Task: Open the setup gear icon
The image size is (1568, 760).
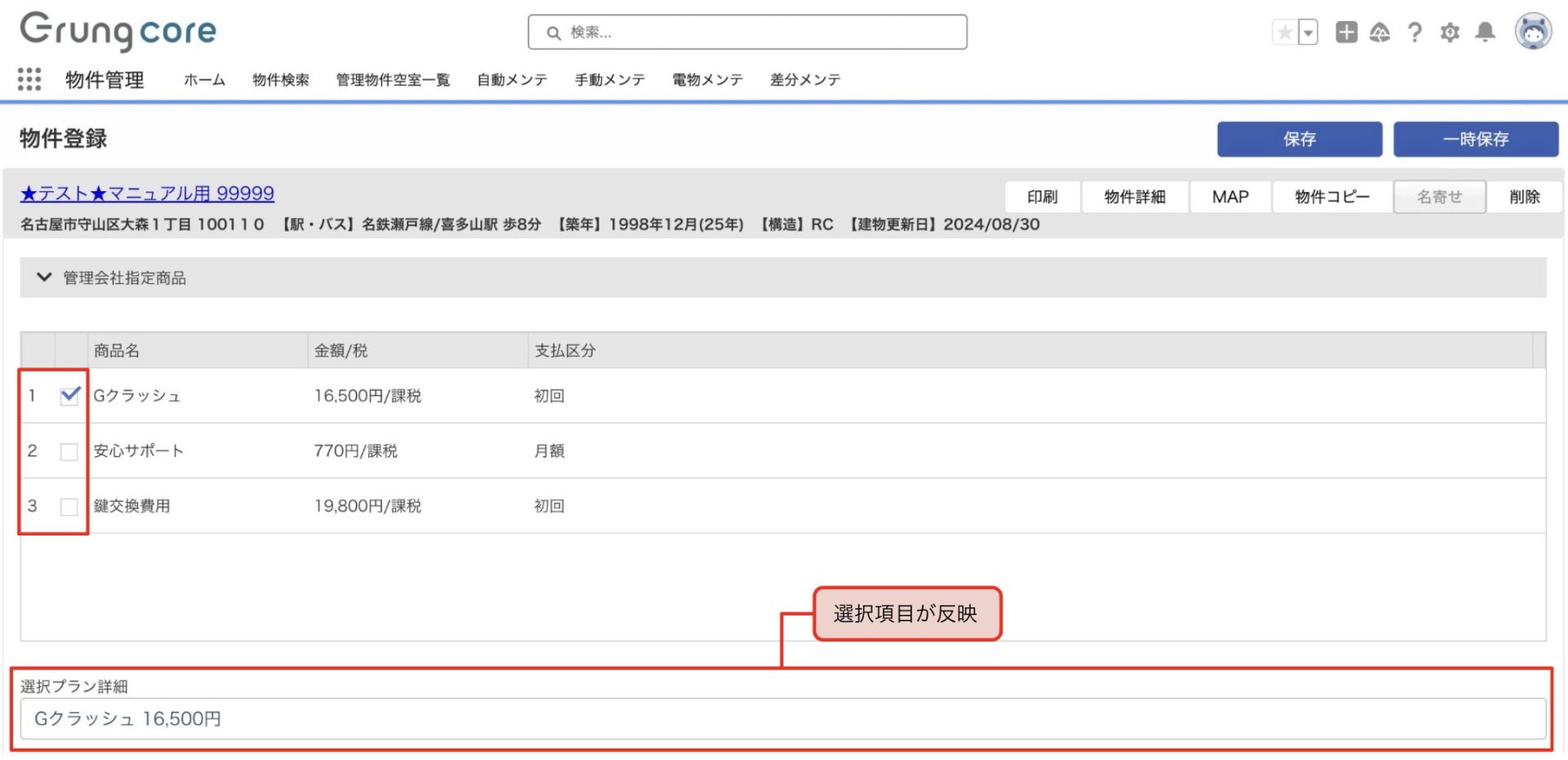Action: point(1450,33)
